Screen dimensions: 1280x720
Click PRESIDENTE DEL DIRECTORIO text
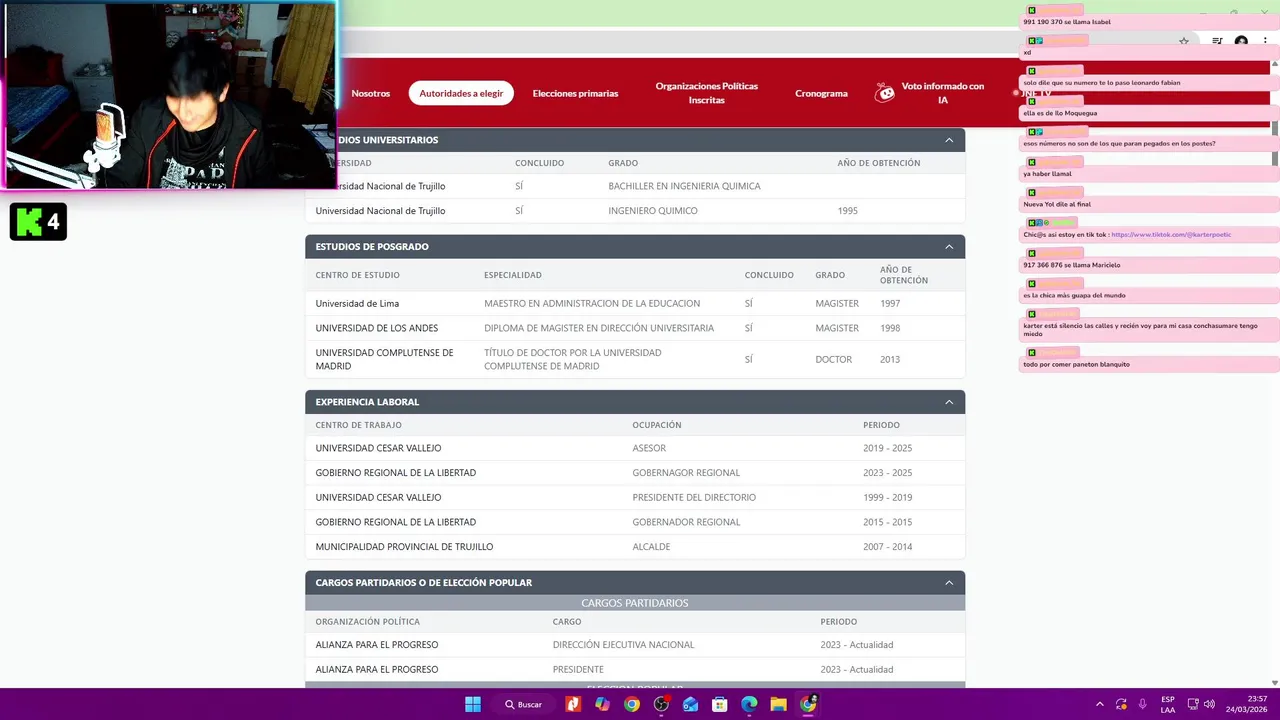click(694, 497)
